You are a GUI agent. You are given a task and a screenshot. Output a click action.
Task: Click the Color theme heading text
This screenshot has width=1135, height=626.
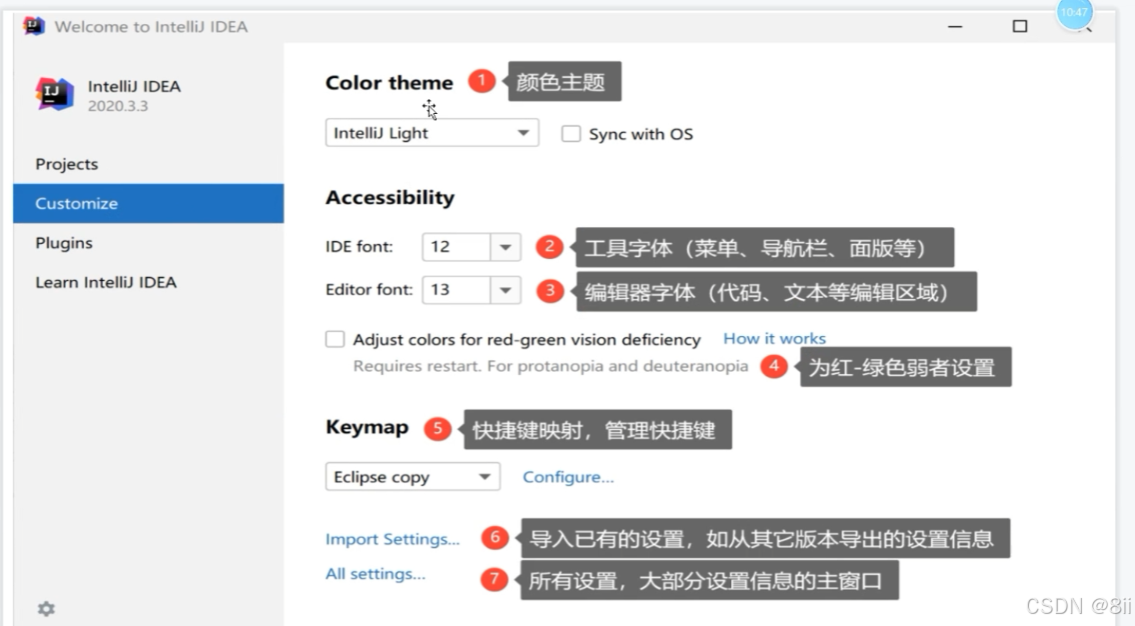389,83
